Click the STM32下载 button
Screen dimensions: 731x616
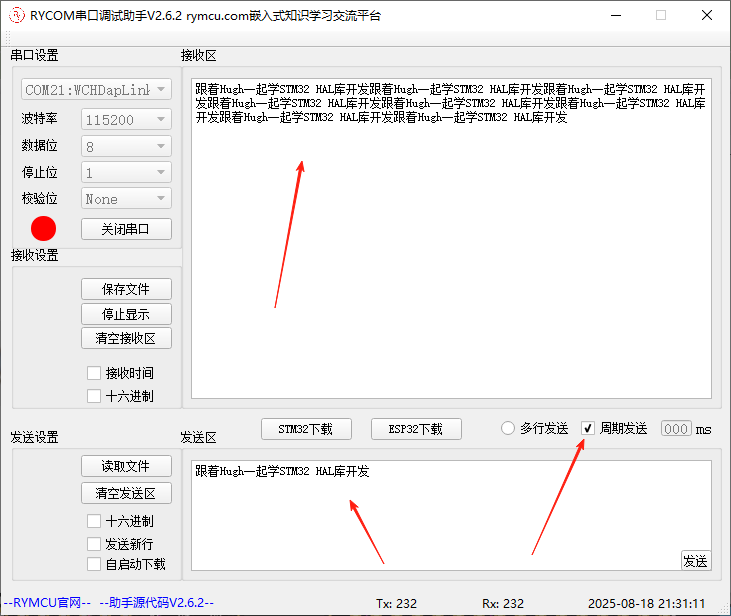pos(305,429)
